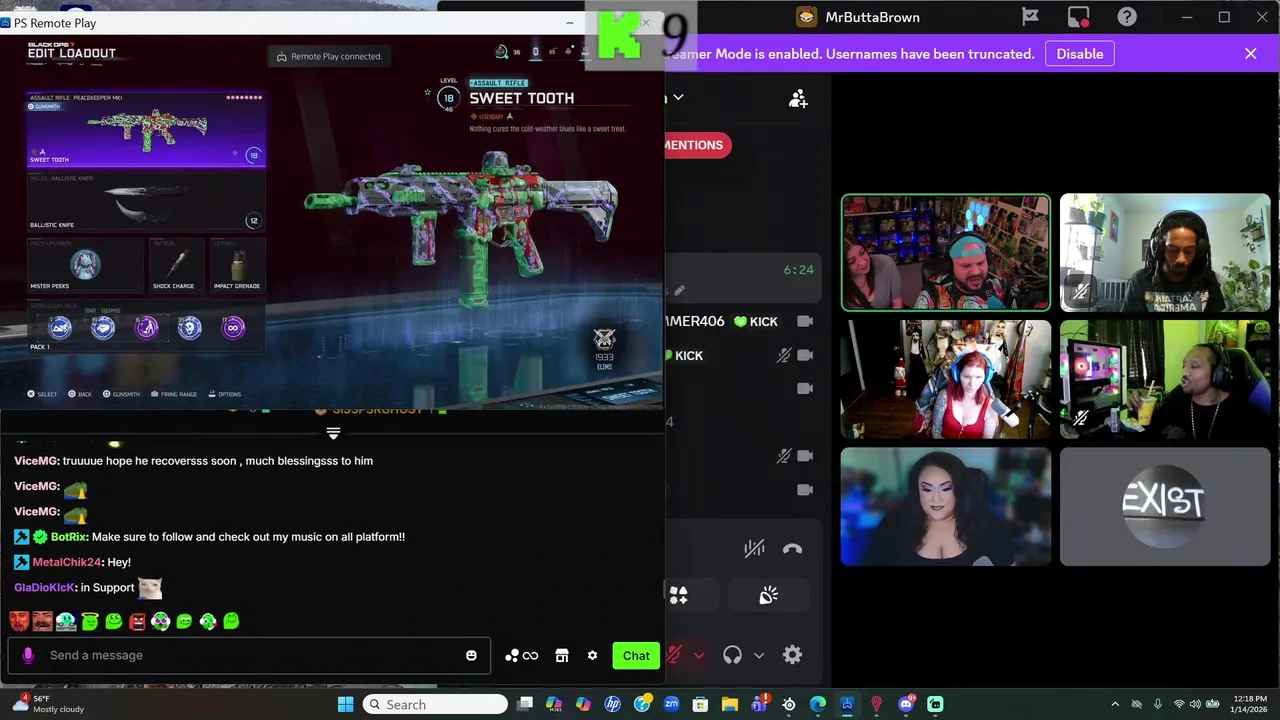Open the Shock Charge tactical slot
The height and width of the screenshot is (720, 1280).
pos(177,265)
